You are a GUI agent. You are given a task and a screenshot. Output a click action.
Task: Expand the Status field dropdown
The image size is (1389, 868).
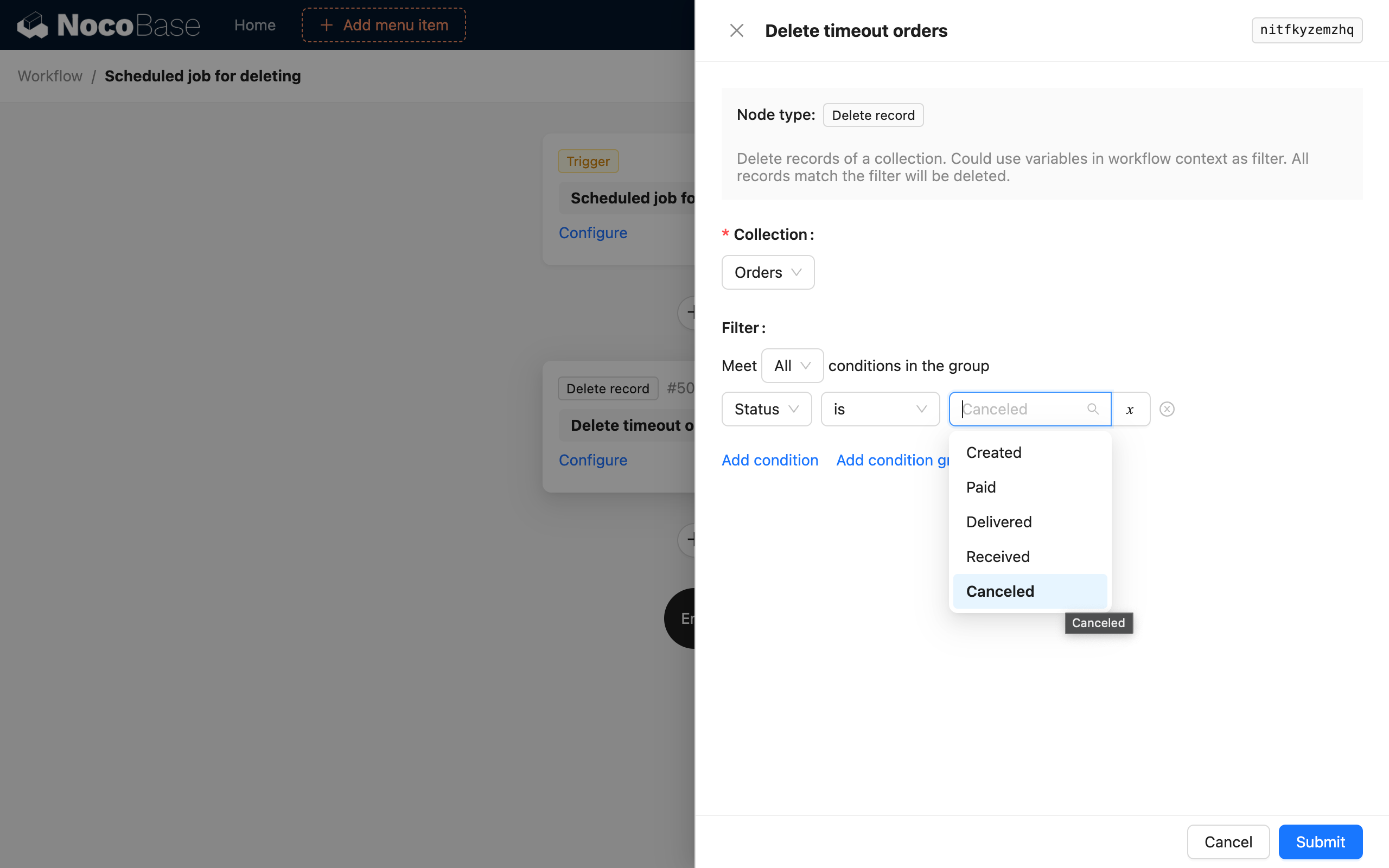[766, 409]
